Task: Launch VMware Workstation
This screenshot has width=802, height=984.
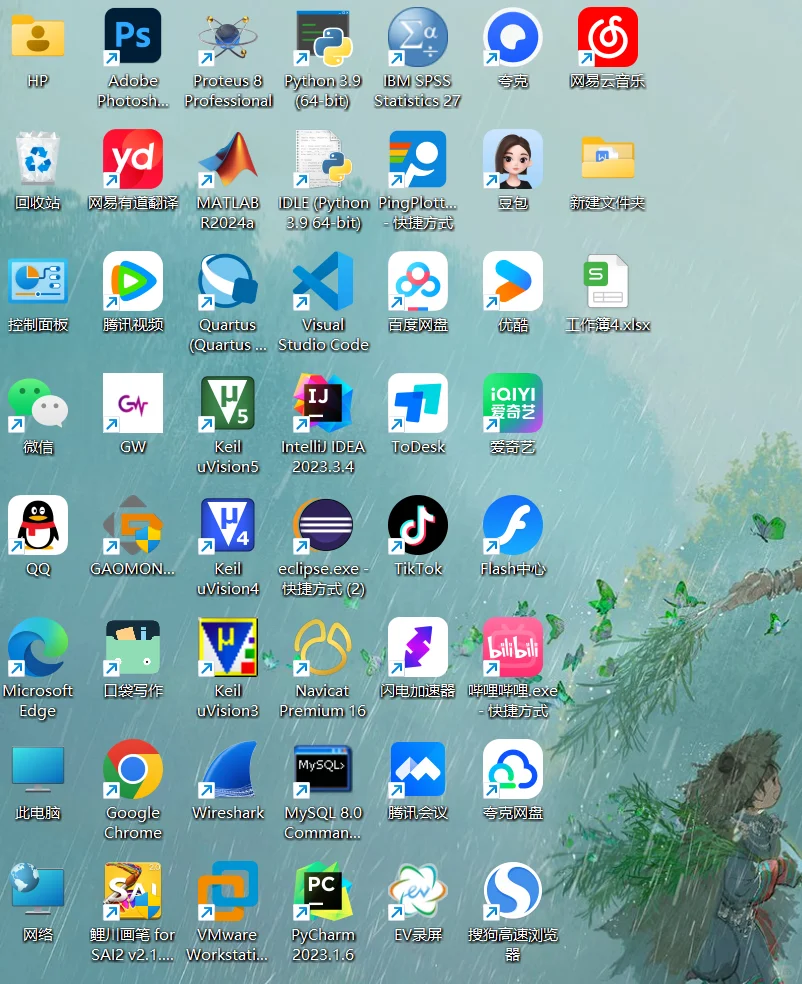Action: tap(228, 891)
